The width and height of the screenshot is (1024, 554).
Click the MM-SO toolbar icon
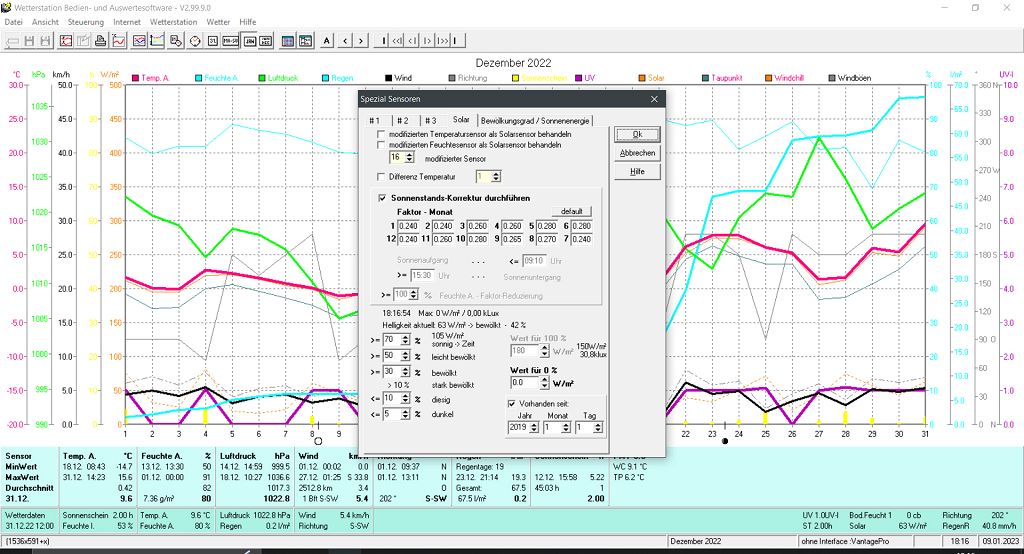coord(231,41)
